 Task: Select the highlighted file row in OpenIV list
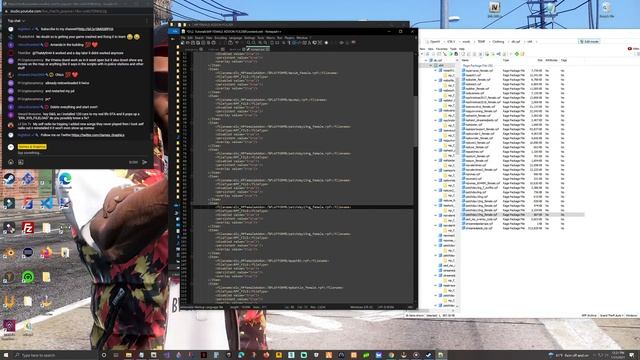(522, 214)
